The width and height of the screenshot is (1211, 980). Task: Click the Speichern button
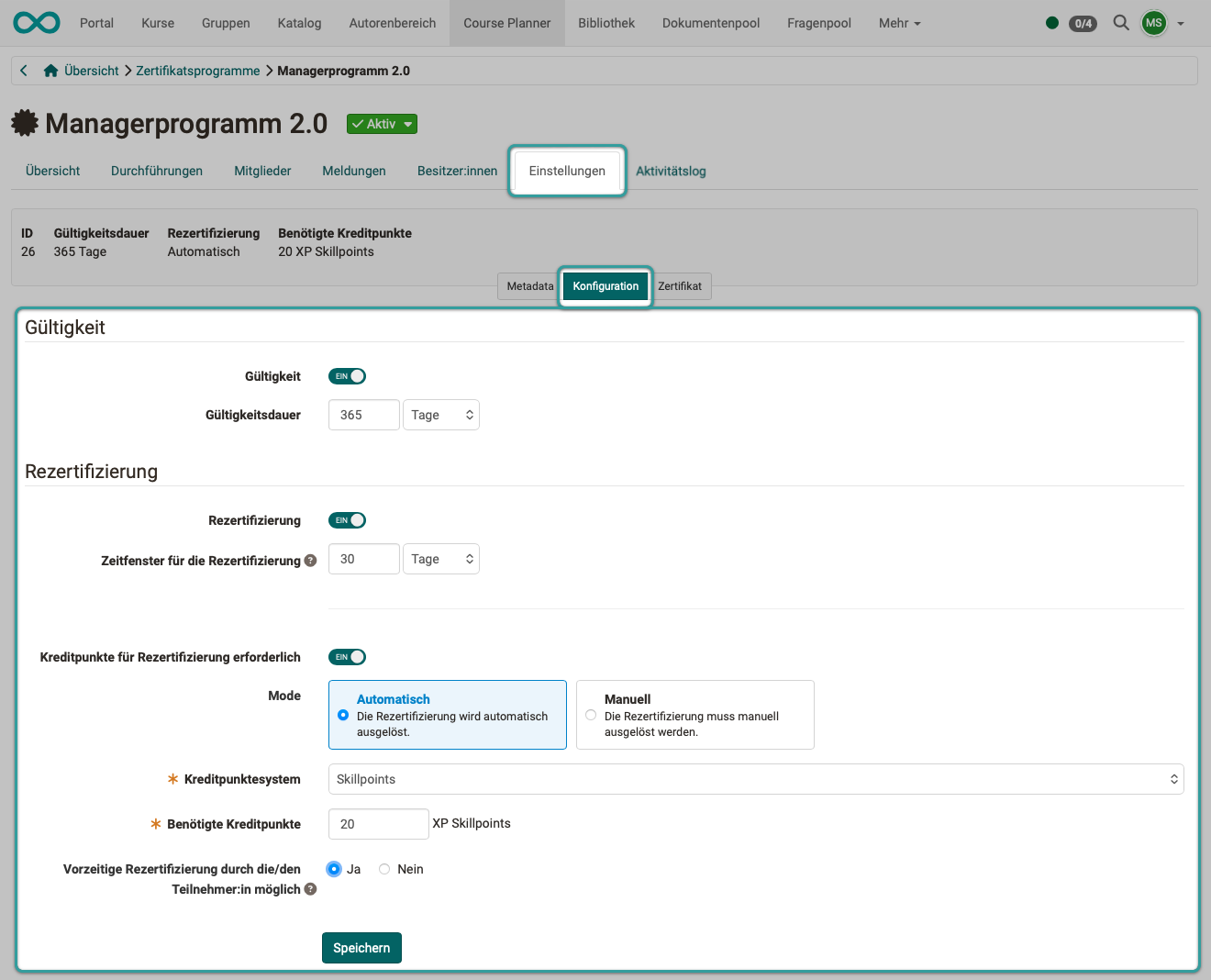point(361,947)
